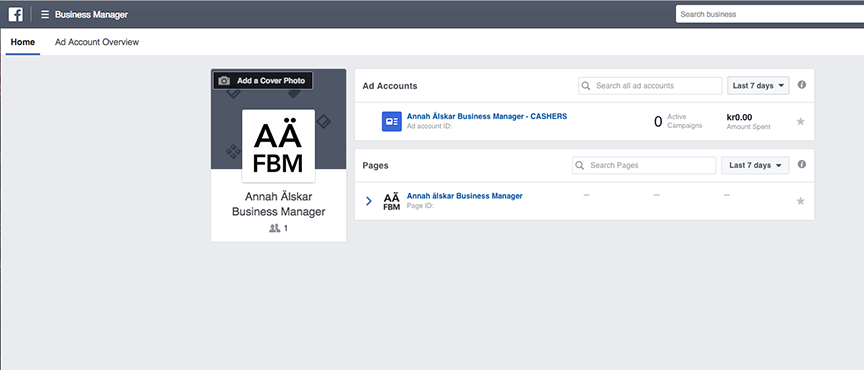
Task: Click the Business Manager title in the header
Action: tap(91, 14)
